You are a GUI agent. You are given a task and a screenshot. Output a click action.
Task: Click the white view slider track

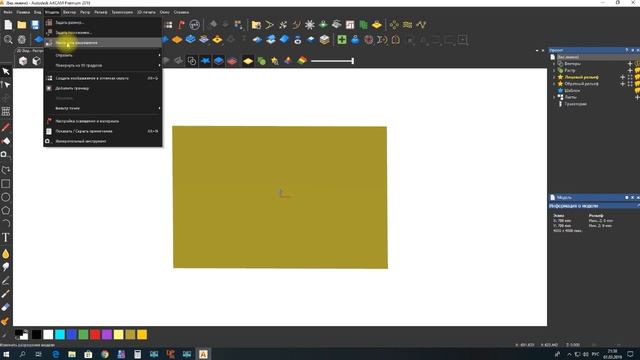pyautogui.click(x=332, y=61)
